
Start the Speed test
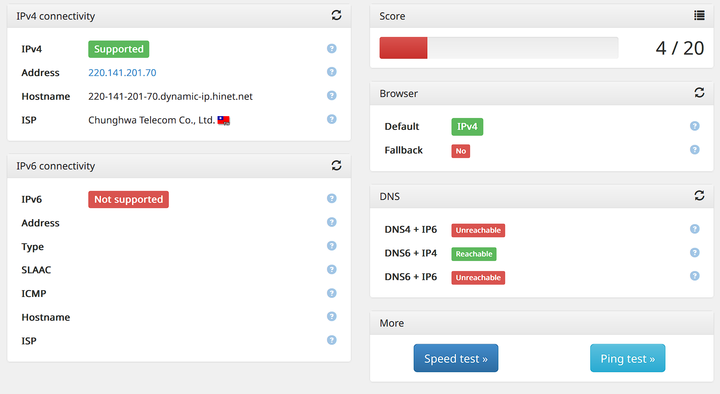click(x=456, y=358)
